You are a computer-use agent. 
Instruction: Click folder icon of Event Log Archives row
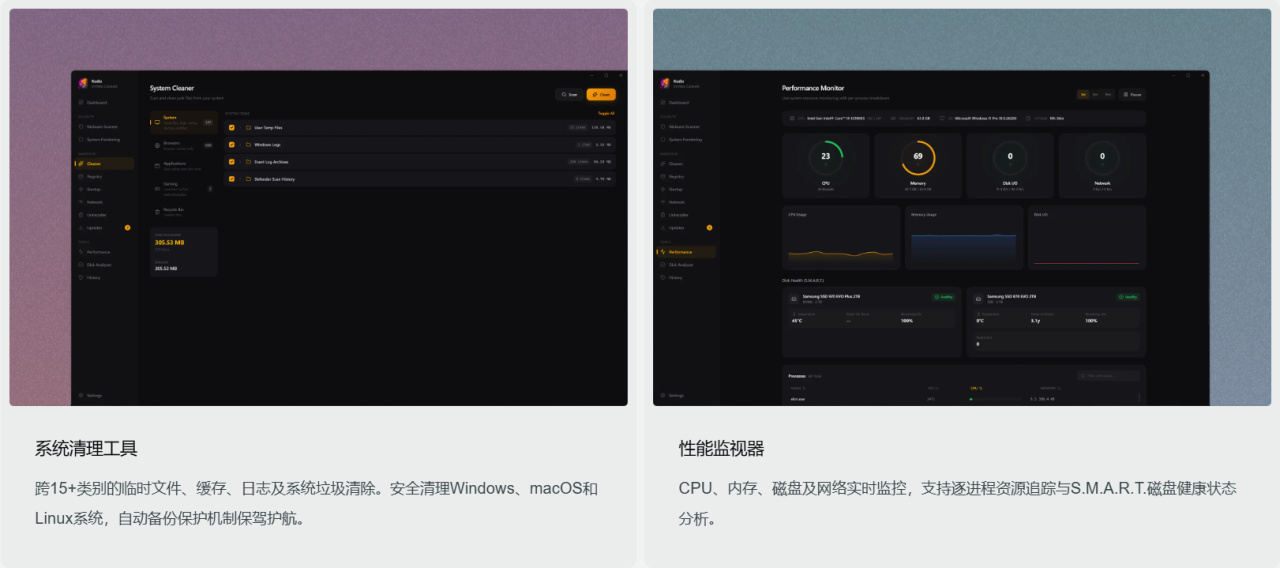tap(248, 161)
